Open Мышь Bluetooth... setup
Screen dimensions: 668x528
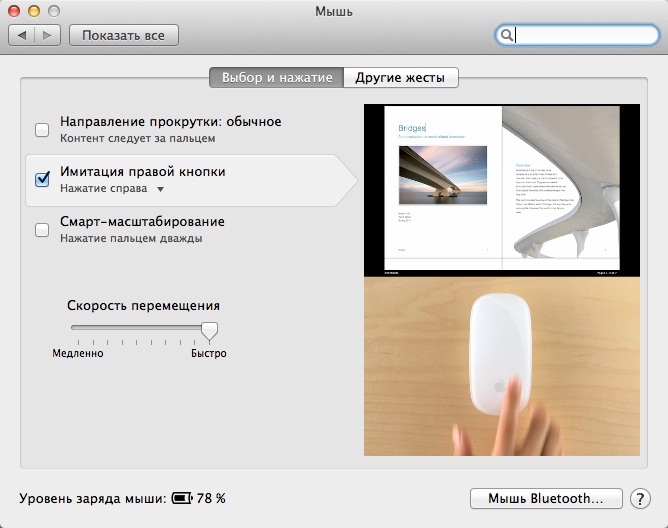pos(545,497)
